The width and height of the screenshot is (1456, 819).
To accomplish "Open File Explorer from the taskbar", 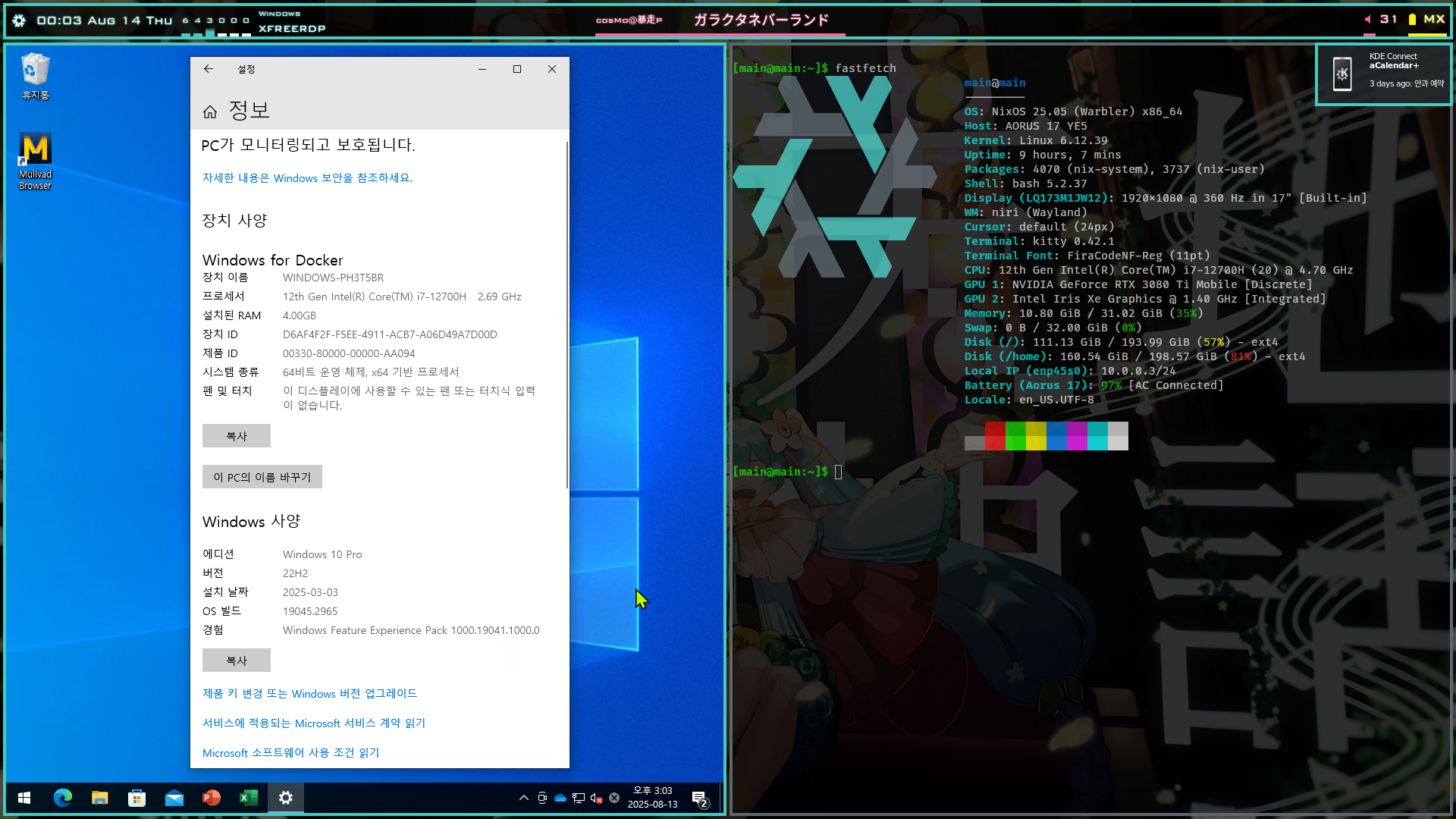I will (x=99, y=798).
